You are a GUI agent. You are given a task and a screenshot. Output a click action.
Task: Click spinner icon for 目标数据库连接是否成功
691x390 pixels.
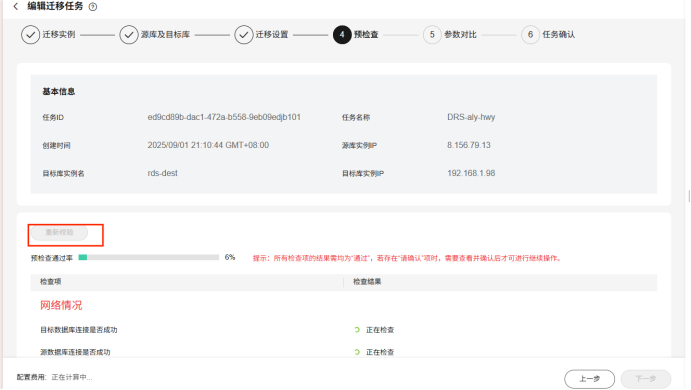click(x=357, y=330)
